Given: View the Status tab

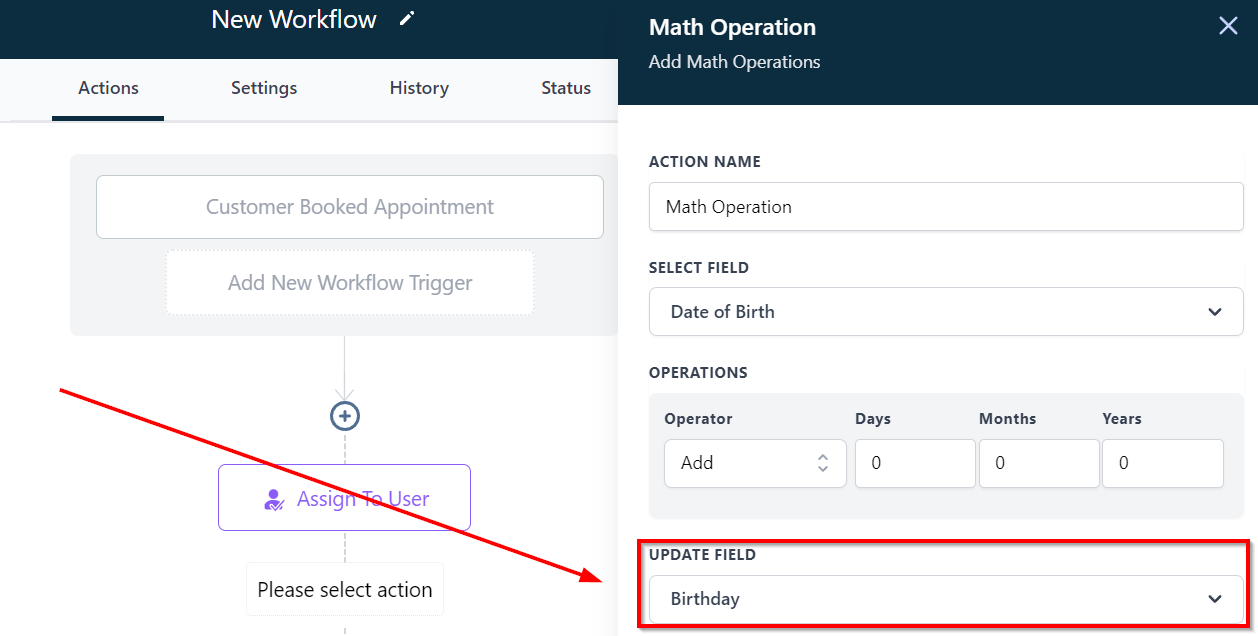Looking at the screenshot, I should [x=566, y=88].
